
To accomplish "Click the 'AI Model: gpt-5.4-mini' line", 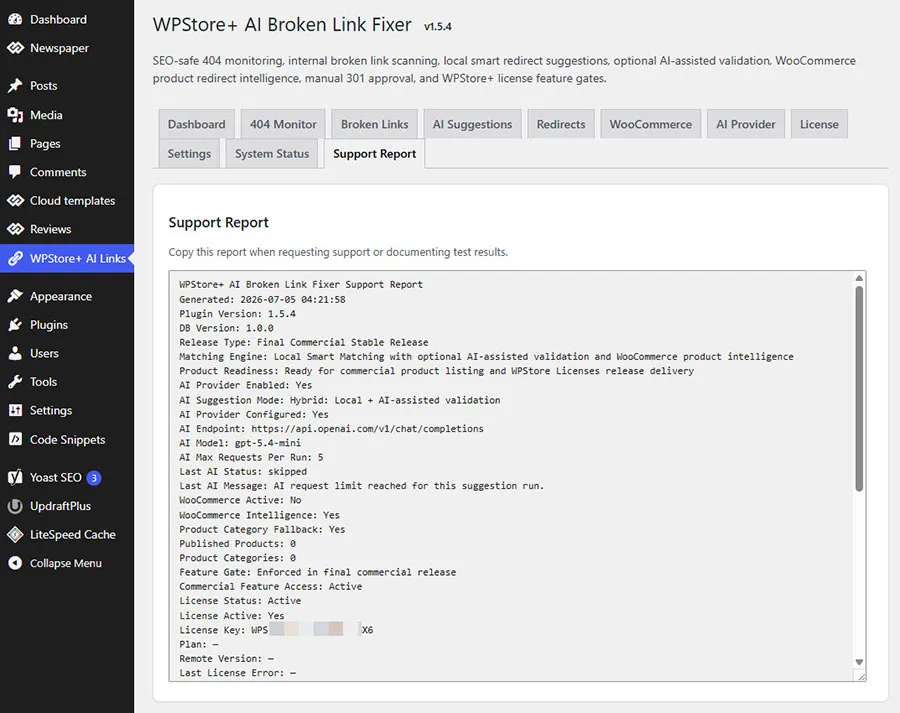I will tap(240, 443).
